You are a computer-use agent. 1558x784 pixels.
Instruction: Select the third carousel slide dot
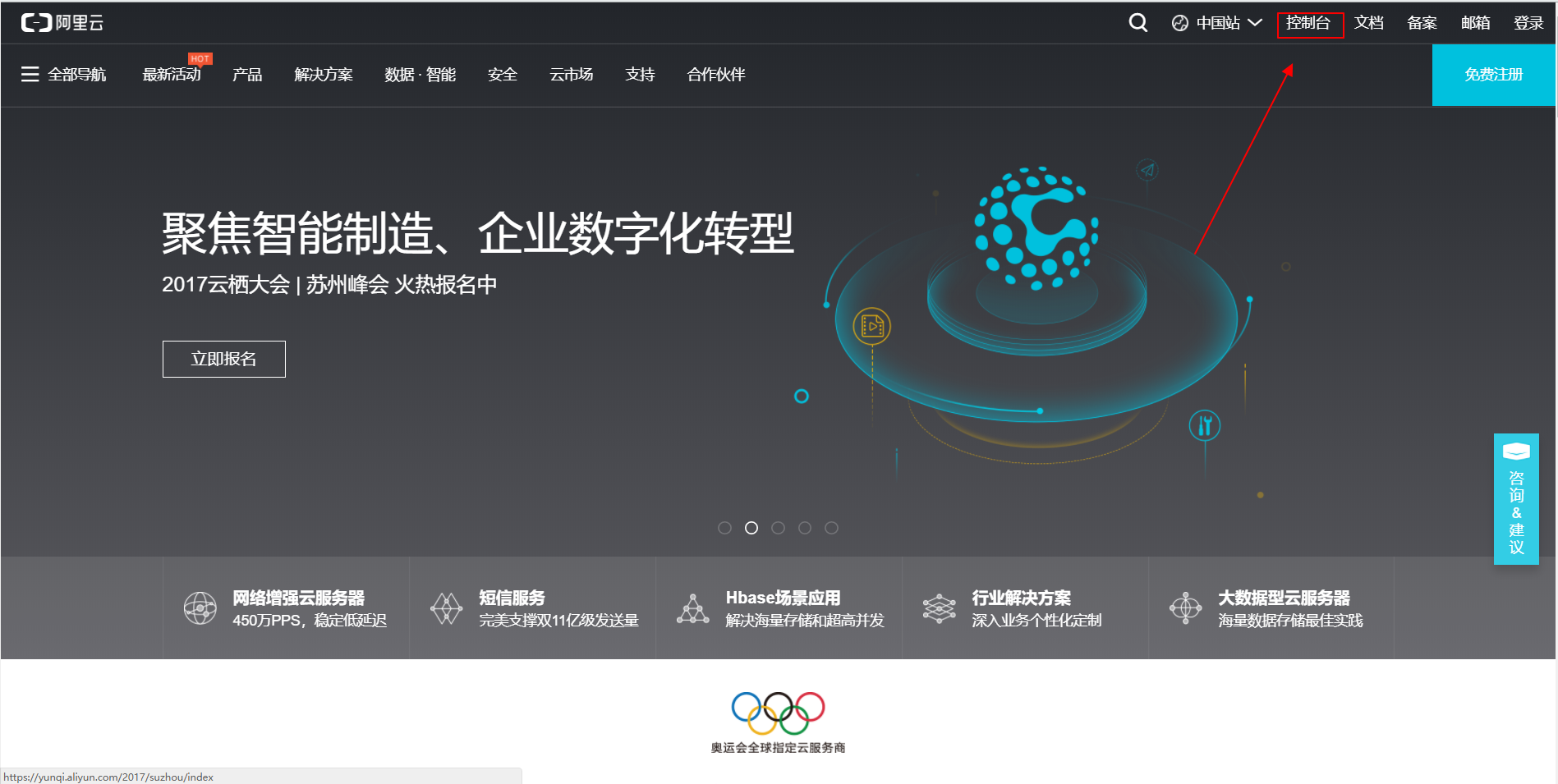(778, 528)
